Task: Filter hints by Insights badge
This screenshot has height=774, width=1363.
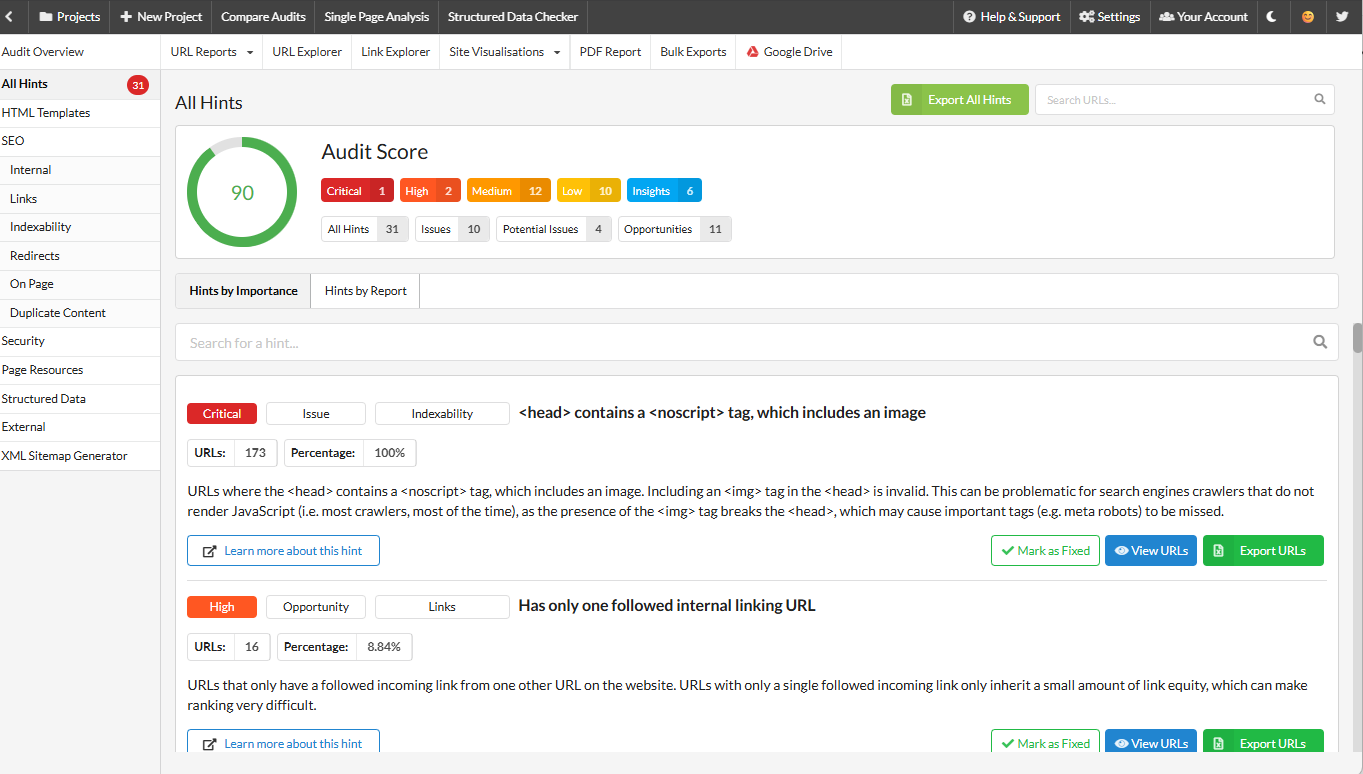Action: click(x=663, y=191)
